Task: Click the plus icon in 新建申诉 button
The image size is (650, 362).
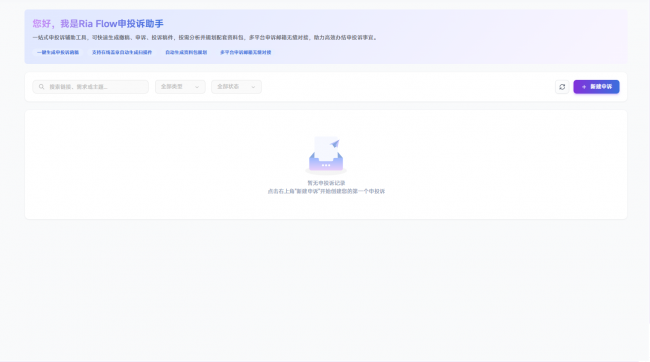Action: (x=584, y=87)
